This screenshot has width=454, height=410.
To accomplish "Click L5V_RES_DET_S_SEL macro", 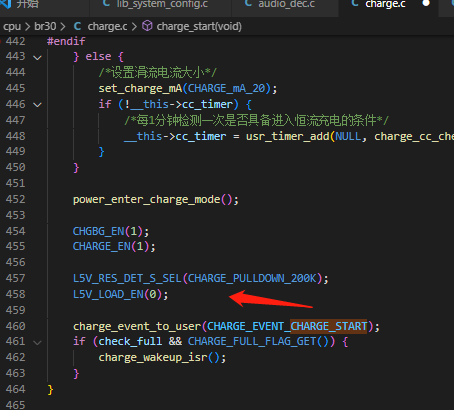I will tap(127, 278).
